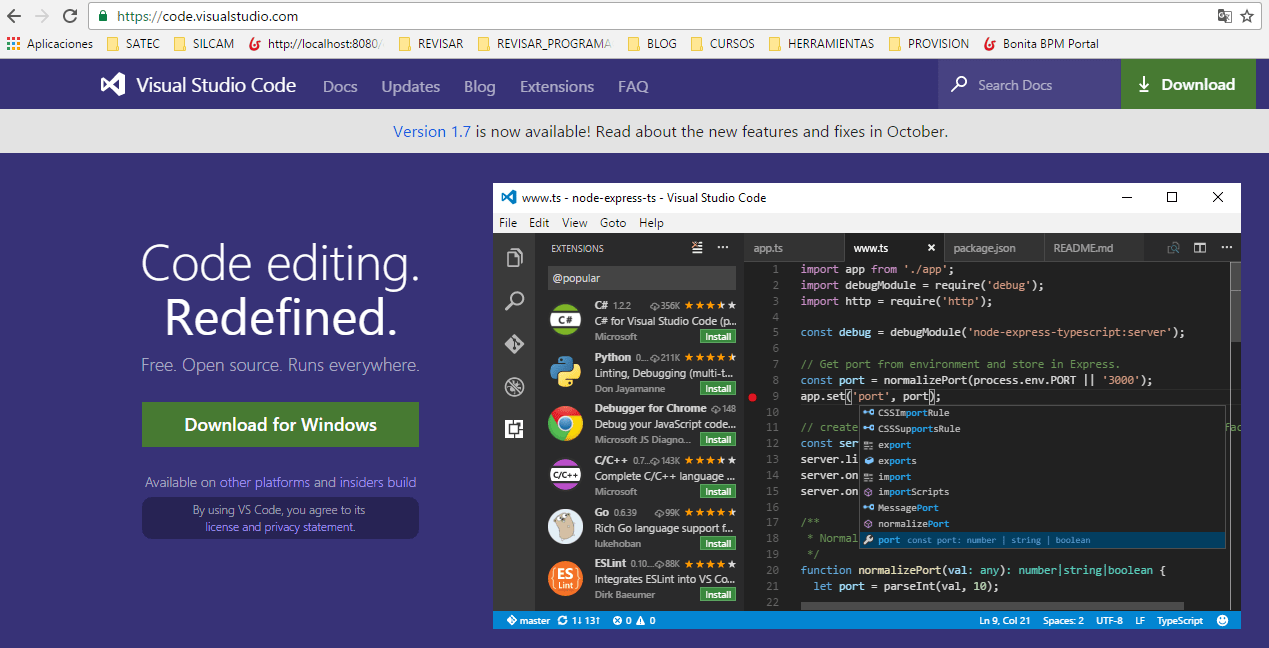Click the split editor icon

(1200, 248)
